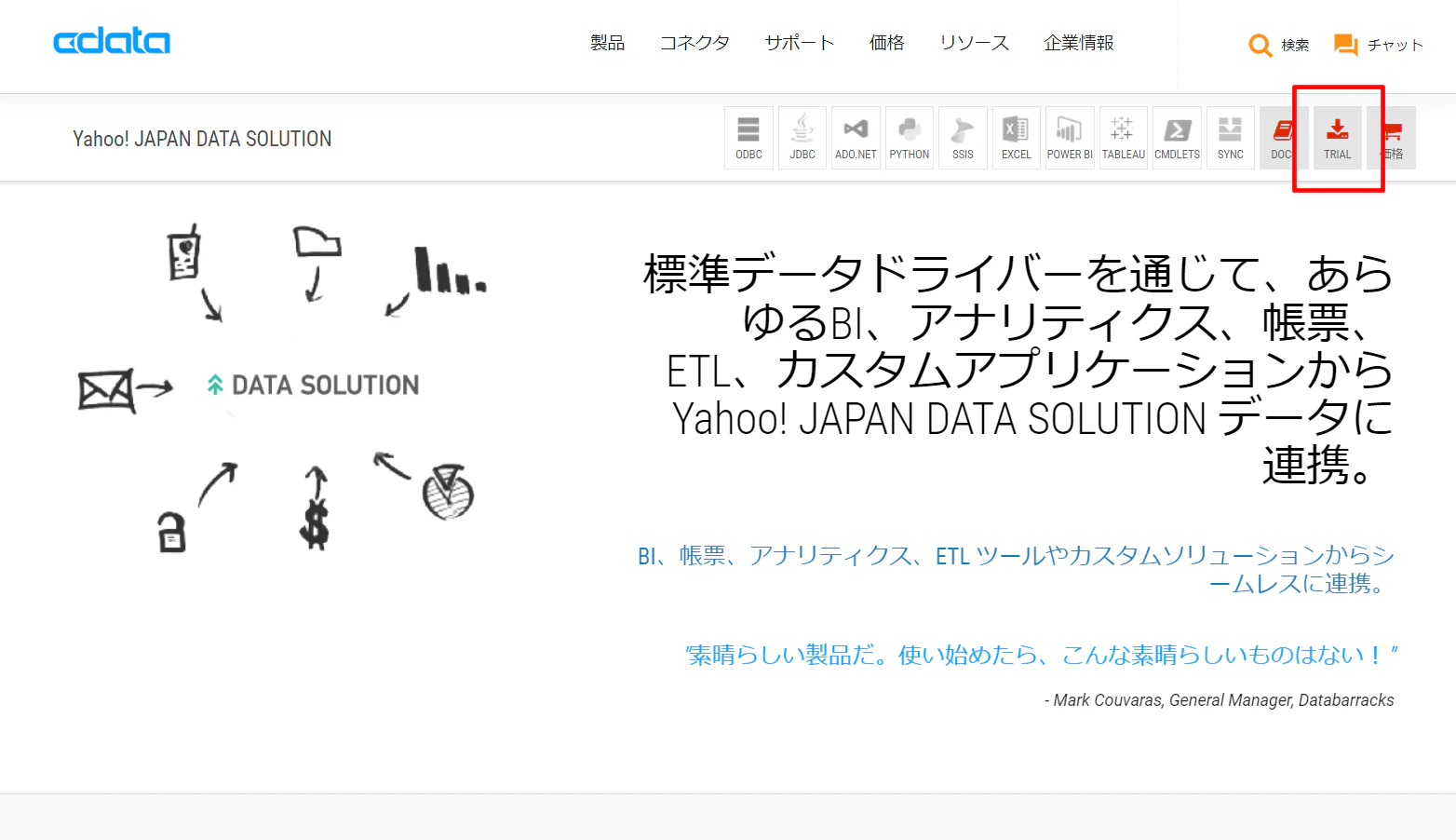Click the search magnifier icon
The width and height of the screenshot is (1456, 840).
[x=1261, y=45]
